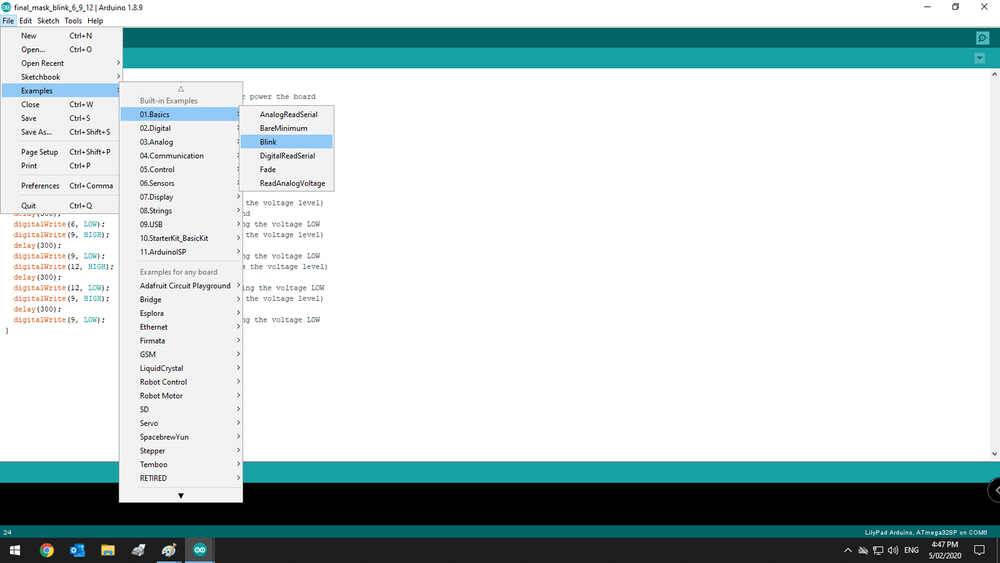Open the 11.ArduinoISP submenu
Viewport: 1000px width, 563px height.
[180, 252]
